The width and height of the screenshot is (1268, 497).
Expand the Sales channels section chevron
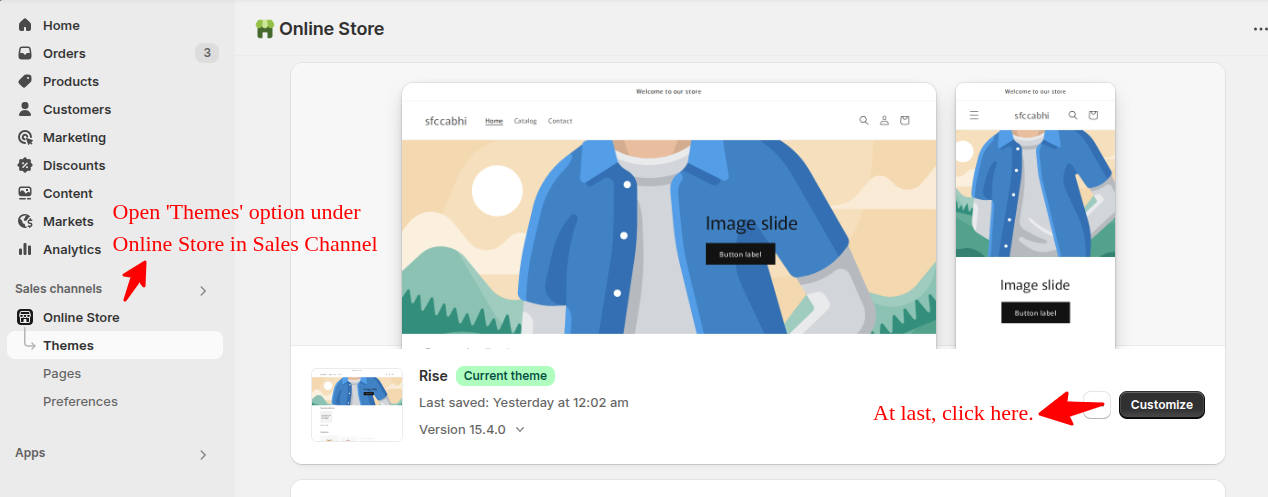(x=203, y=290)
